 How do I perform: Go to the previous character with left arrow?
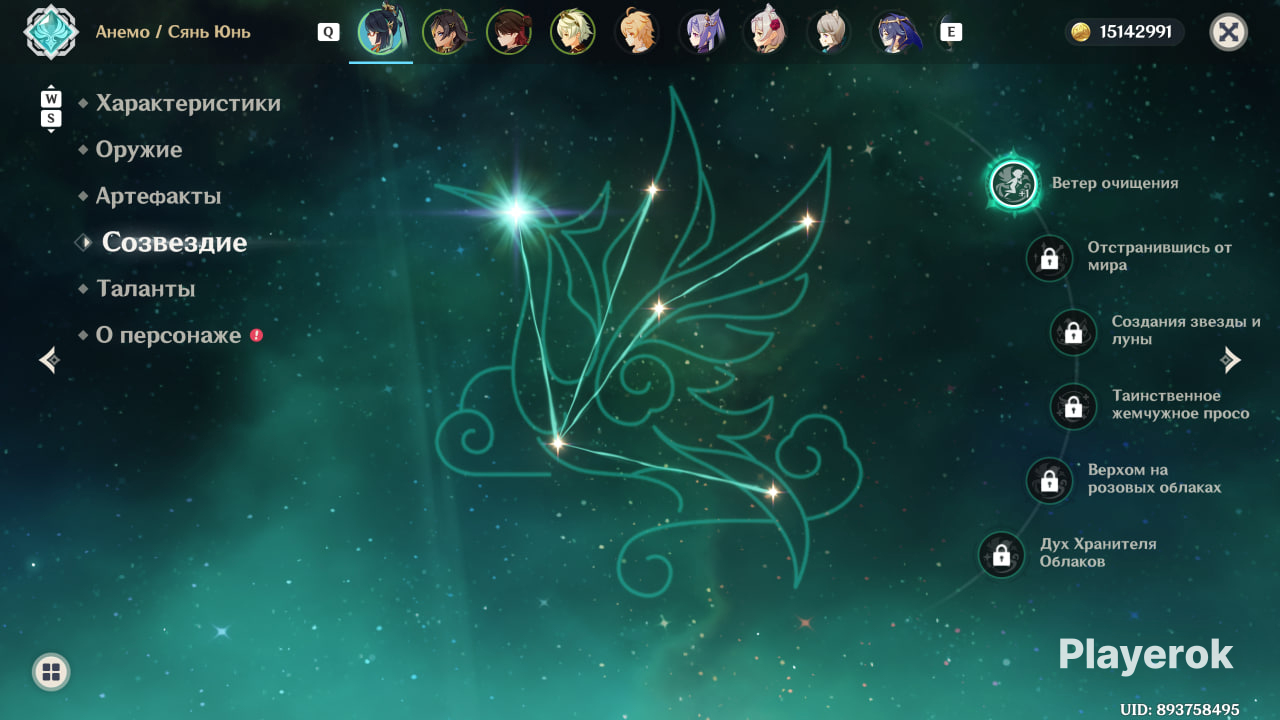tap(49, 360)
